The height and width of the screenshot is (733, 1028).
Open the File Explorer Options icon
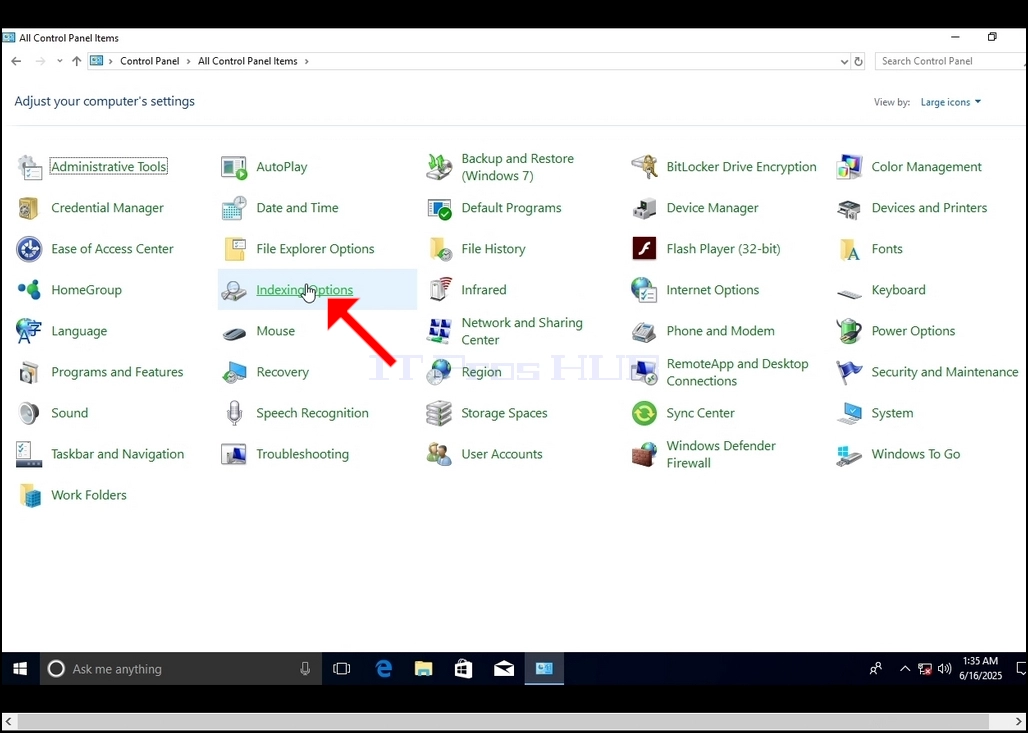pos(234,249)
